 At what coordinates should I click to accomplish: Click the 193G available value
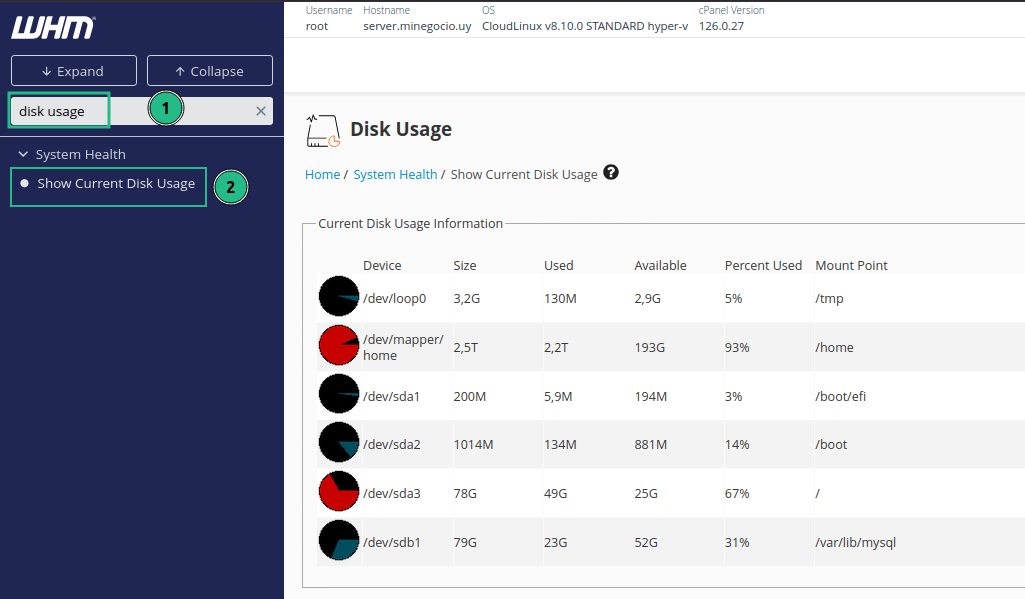tap(650, 347)
